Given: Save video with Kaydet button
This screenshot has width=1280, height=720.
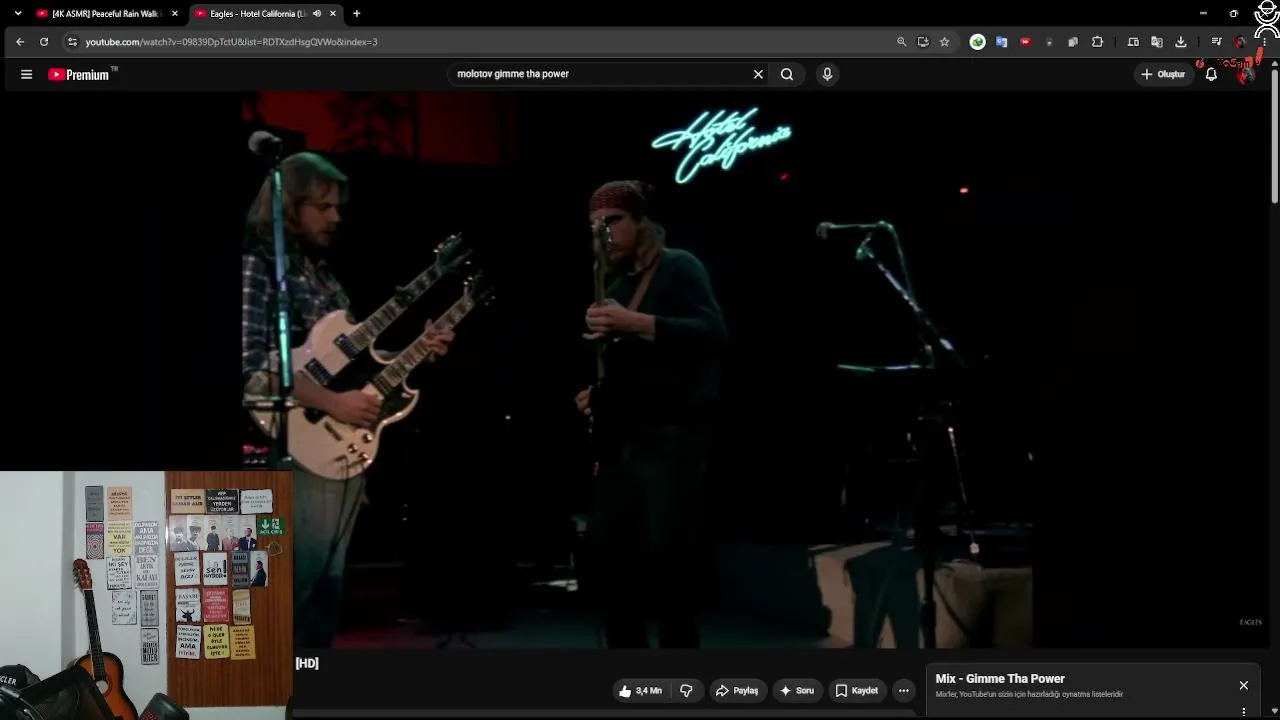Looking at the screenshot, I should [x=857, y=691].
